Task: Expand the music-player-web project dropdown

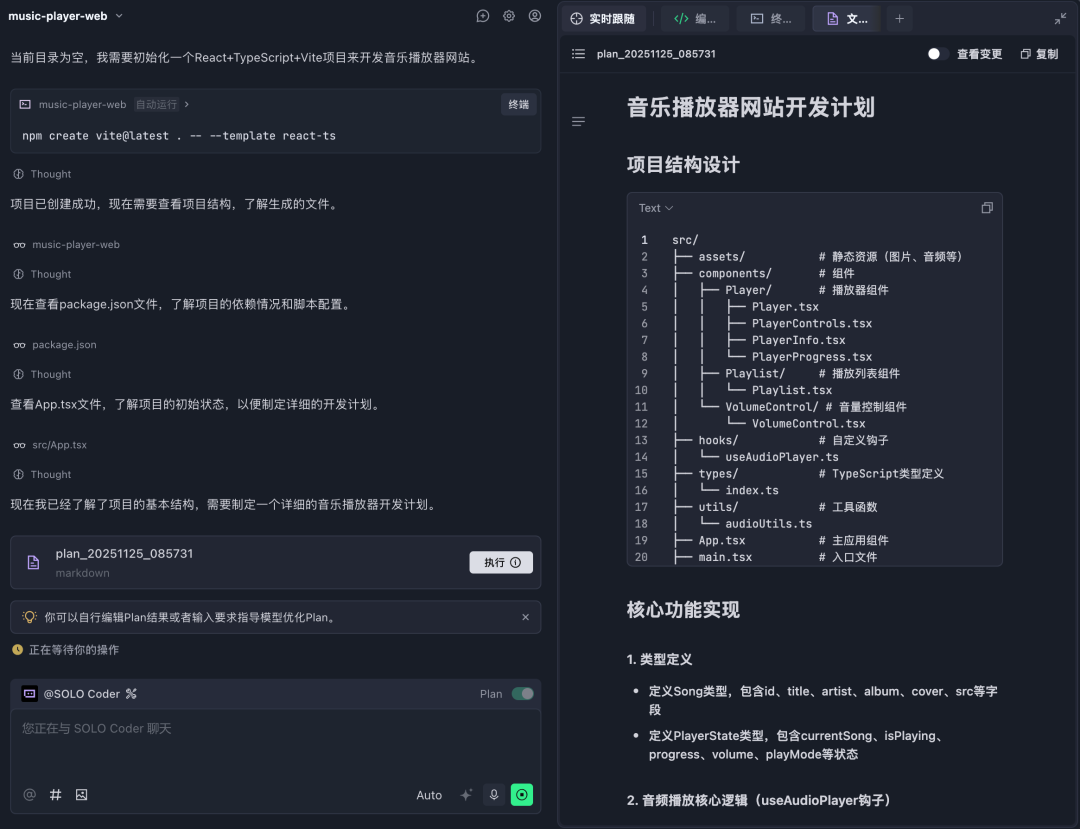Action: tap(66, 15)
